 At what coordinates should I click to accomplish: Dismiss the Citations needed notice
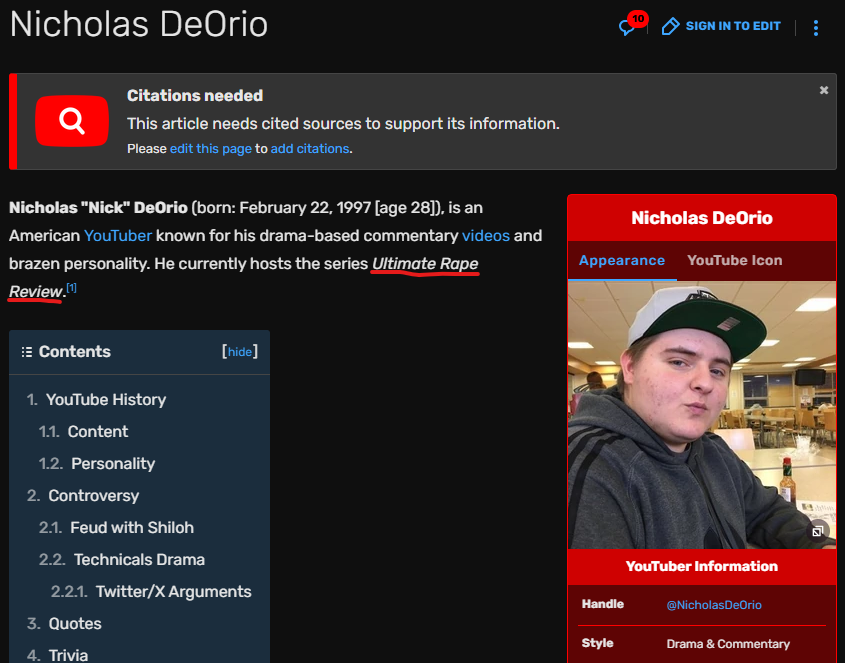coord(823,90)
